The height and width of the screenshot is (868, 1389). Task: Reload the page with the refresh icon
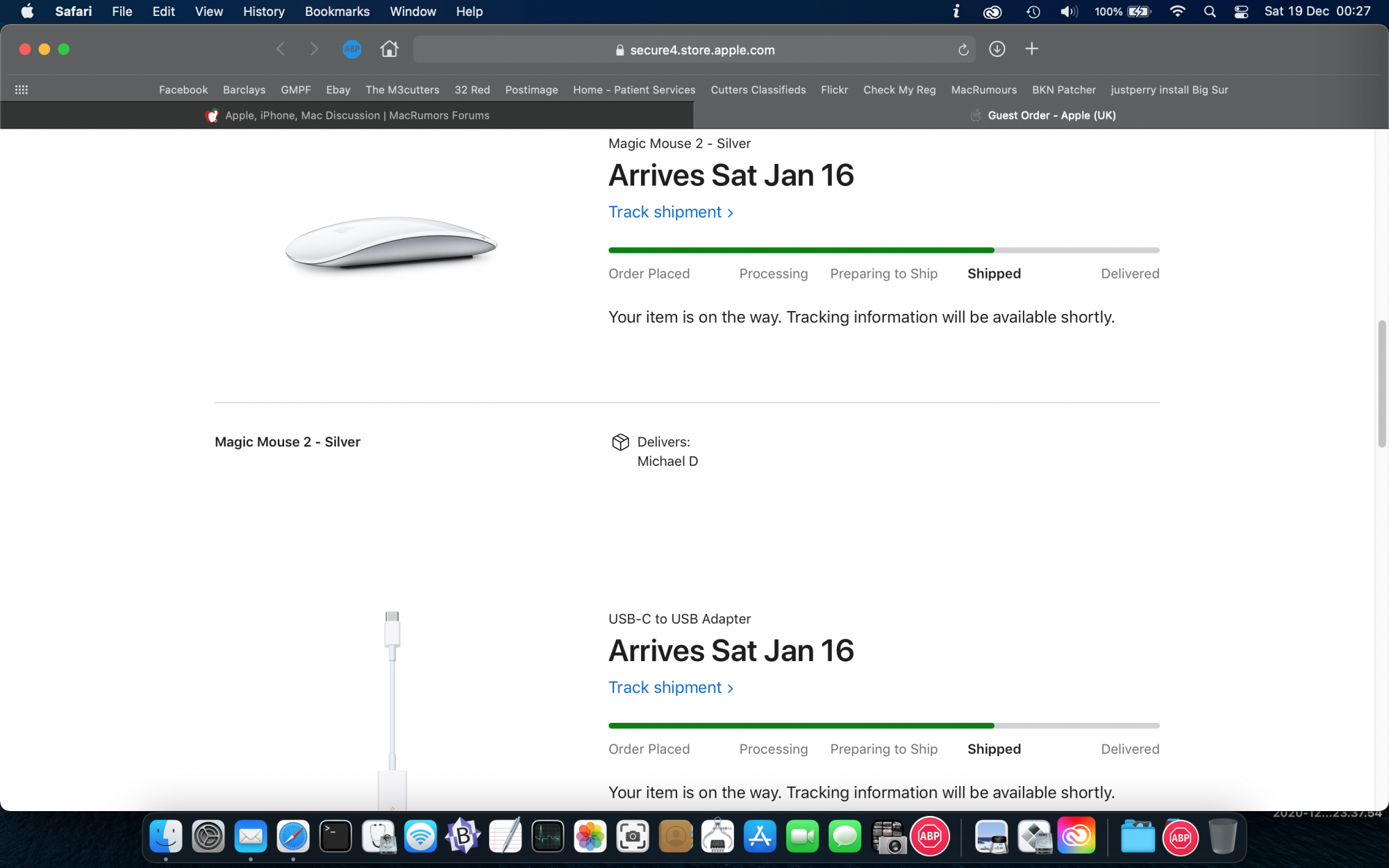(963, 50)
